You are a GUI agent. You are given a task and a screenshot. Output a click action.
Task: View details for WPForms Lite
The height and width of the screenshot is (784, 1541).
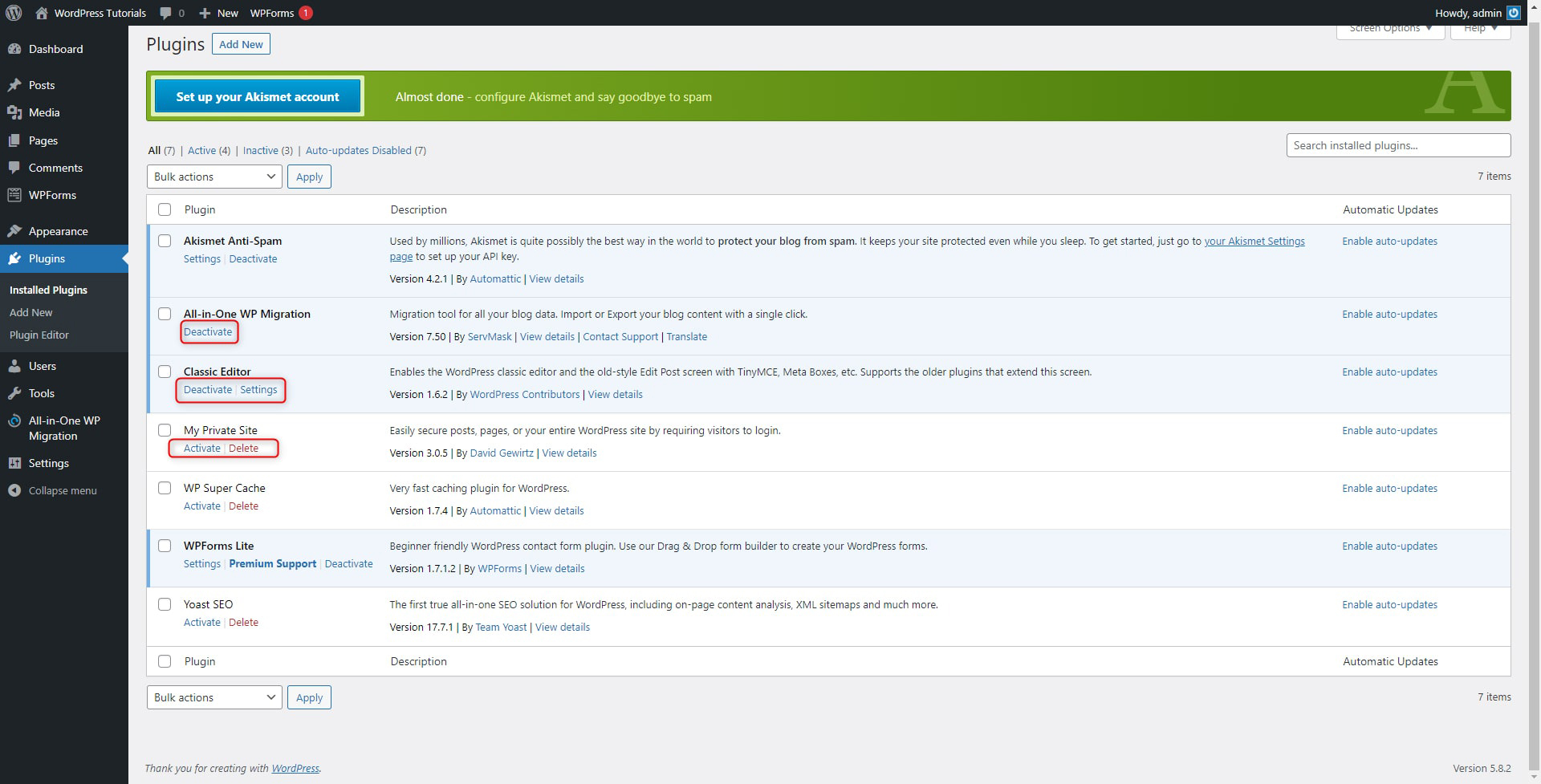(x=557, y=568)
